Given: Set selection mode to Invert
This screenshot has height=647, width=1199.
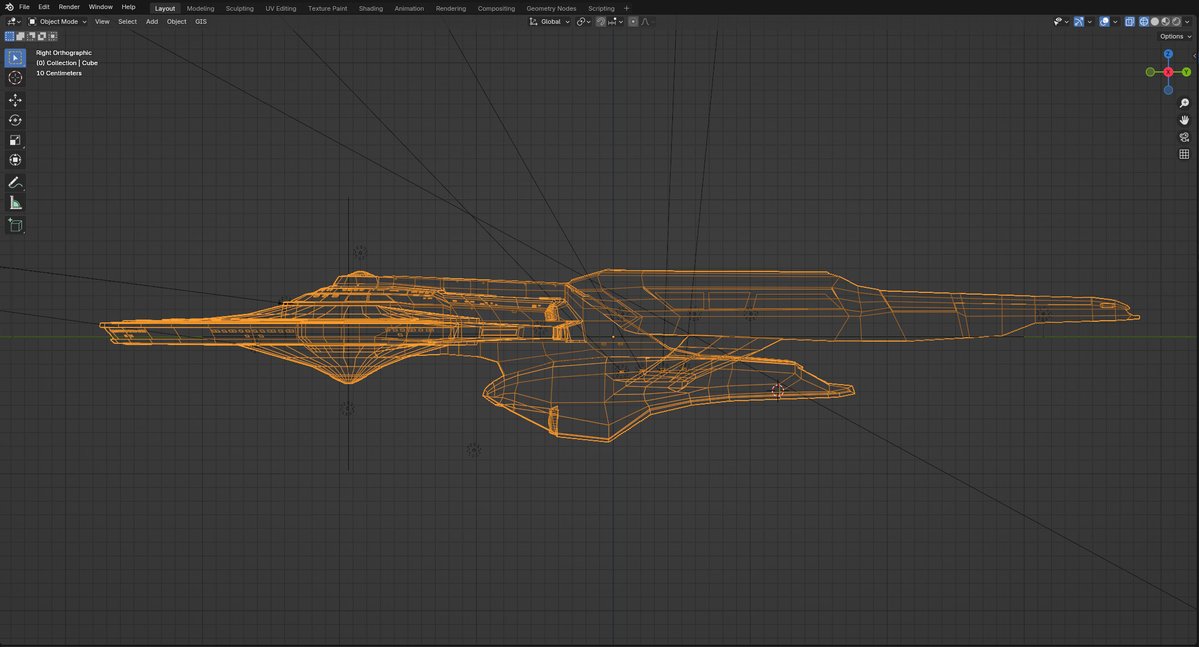Looking at the screenshot, I should (41, 36).
